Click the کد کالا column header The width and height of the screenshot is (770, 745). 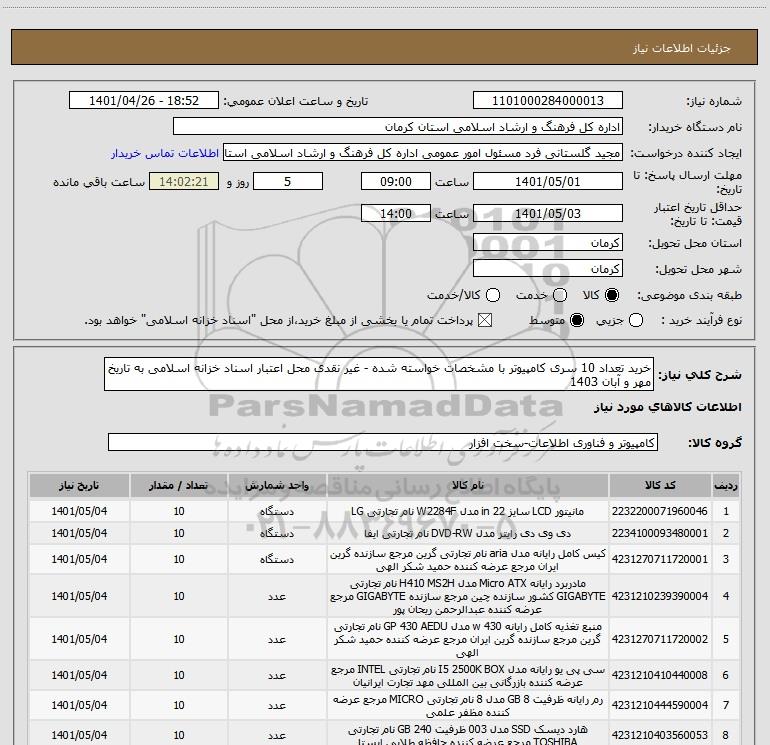(660, 486)
